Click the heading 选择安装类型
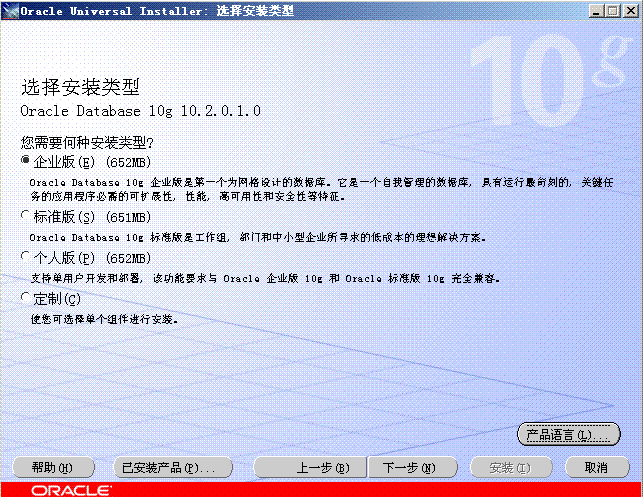This screenshot has width=643, height=497. click(x=80, y=87)
